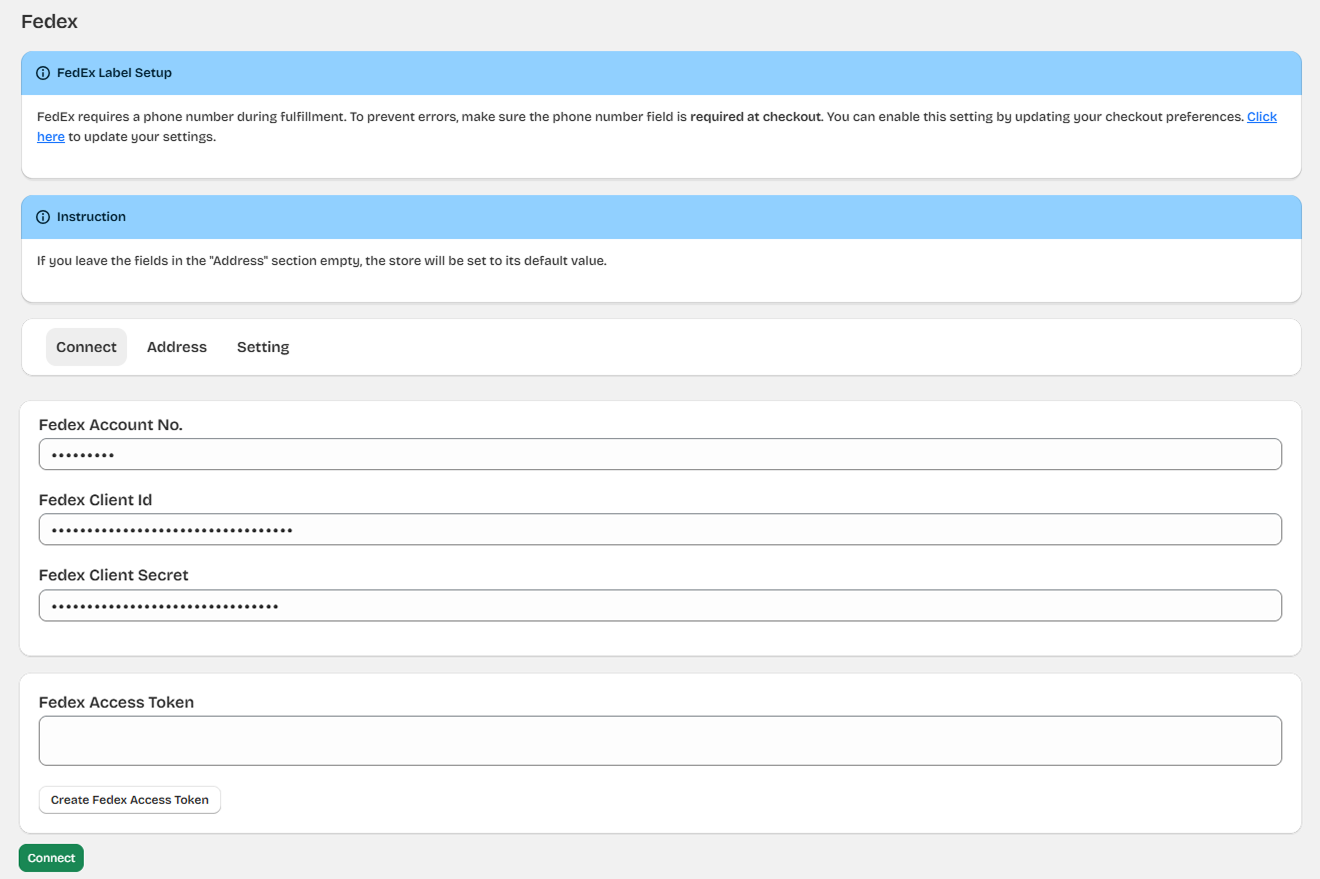
Task: Click the empty Fedex Access Token field
Action: click(660, 741)
